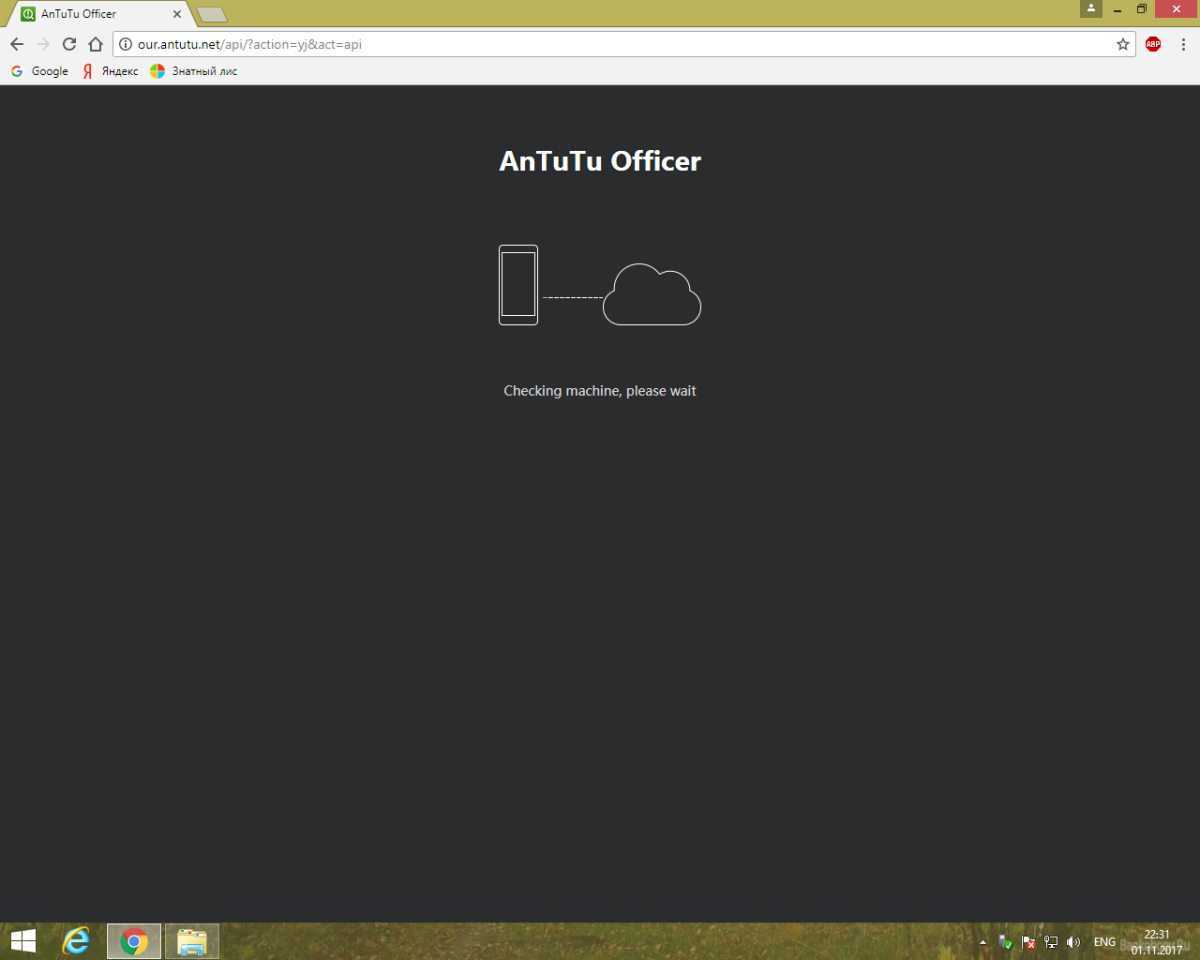Open the volume control in system tray
The height and width of the screenshot is (960, 1200).
tap(1073, 942)
